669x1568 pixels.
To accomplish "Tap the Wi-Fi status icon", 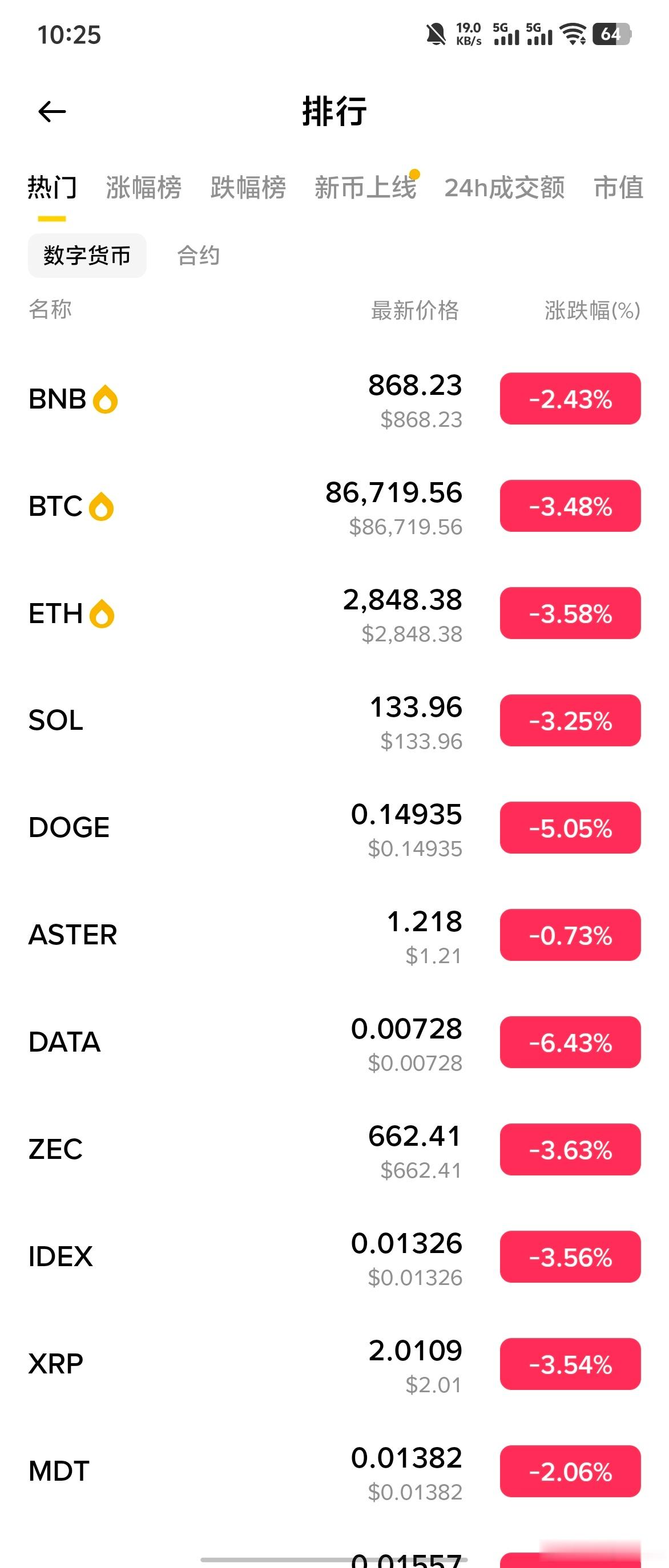I will coord(574,34).
